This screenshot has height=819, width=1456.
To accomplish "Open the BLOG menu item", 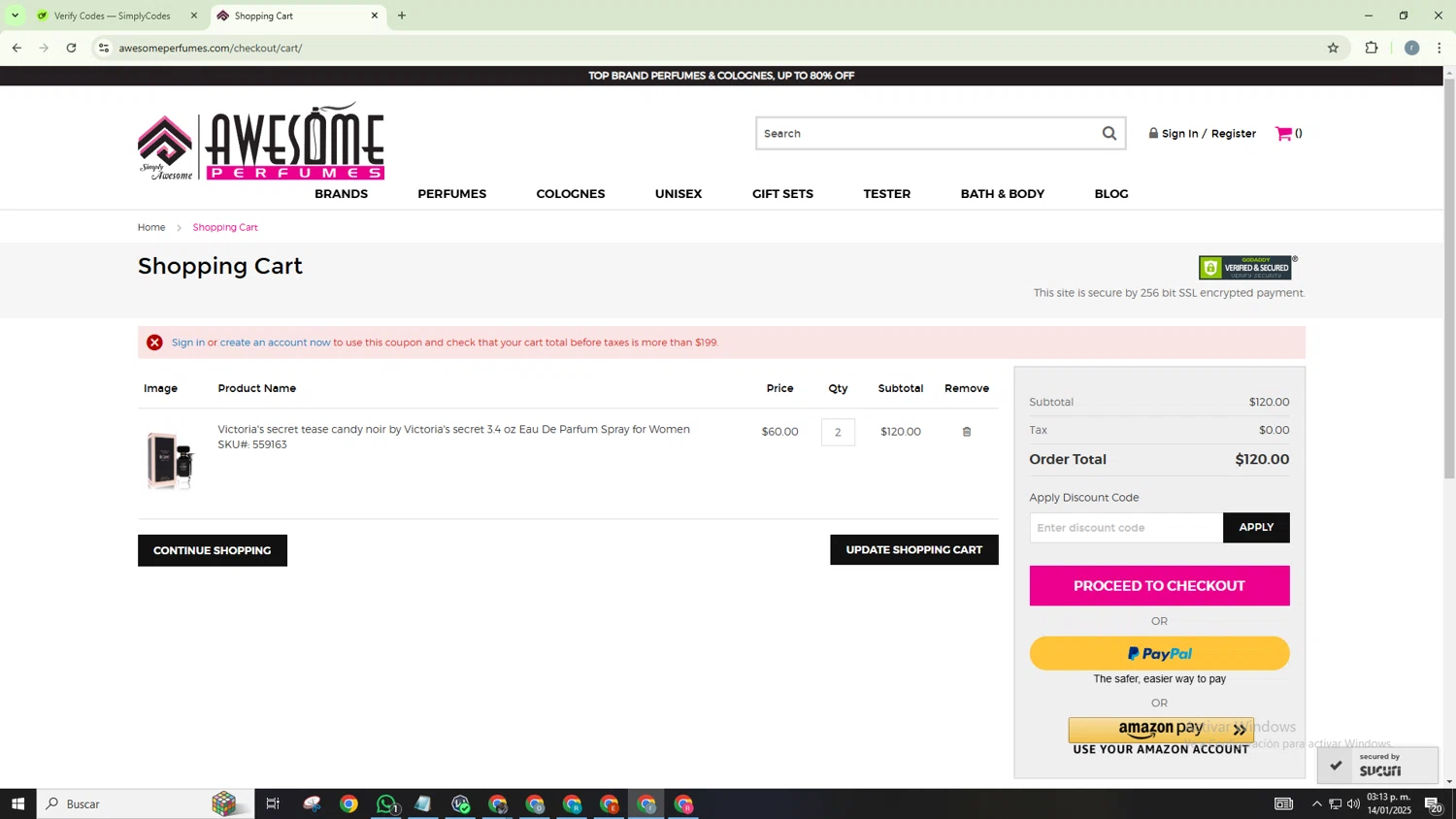I will pyautogui.click(x=1111, y=194).
